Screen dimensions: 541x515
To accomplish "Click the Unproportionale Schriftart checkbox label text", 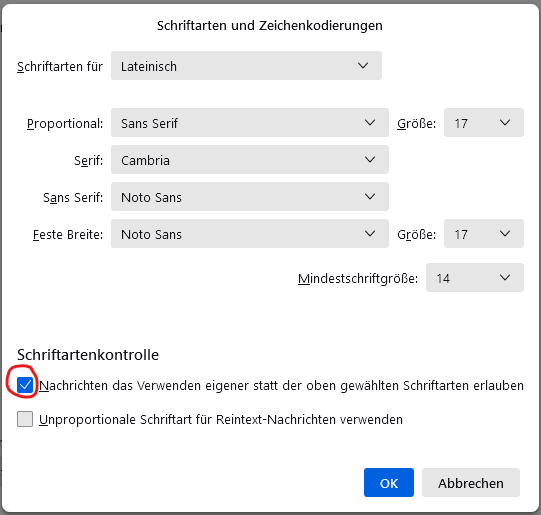I will (x=221, y=420).
